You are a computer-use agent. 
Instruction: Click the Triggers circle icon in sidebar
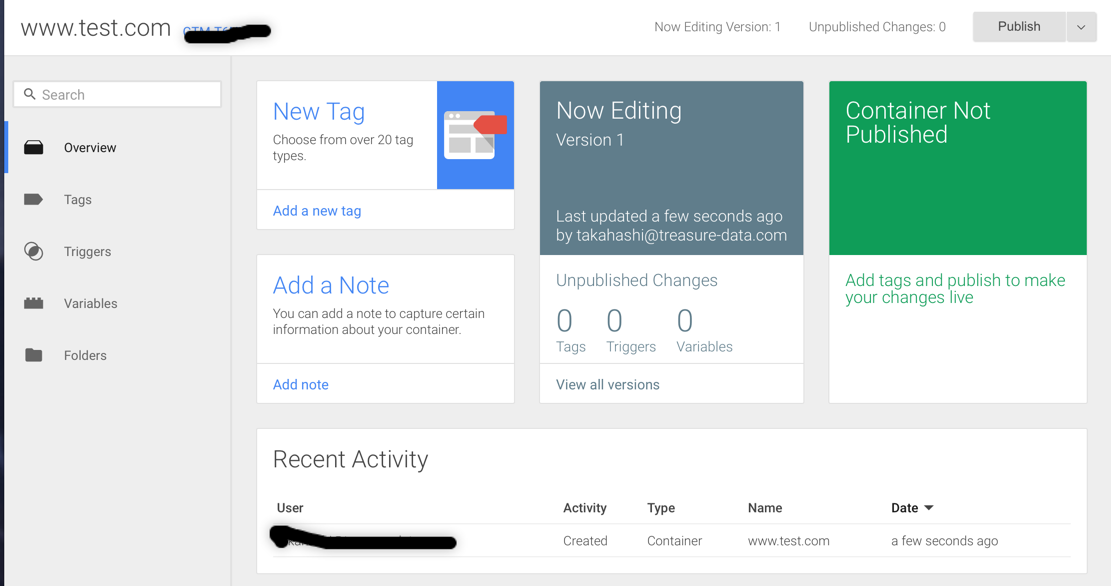click(33, 252)
